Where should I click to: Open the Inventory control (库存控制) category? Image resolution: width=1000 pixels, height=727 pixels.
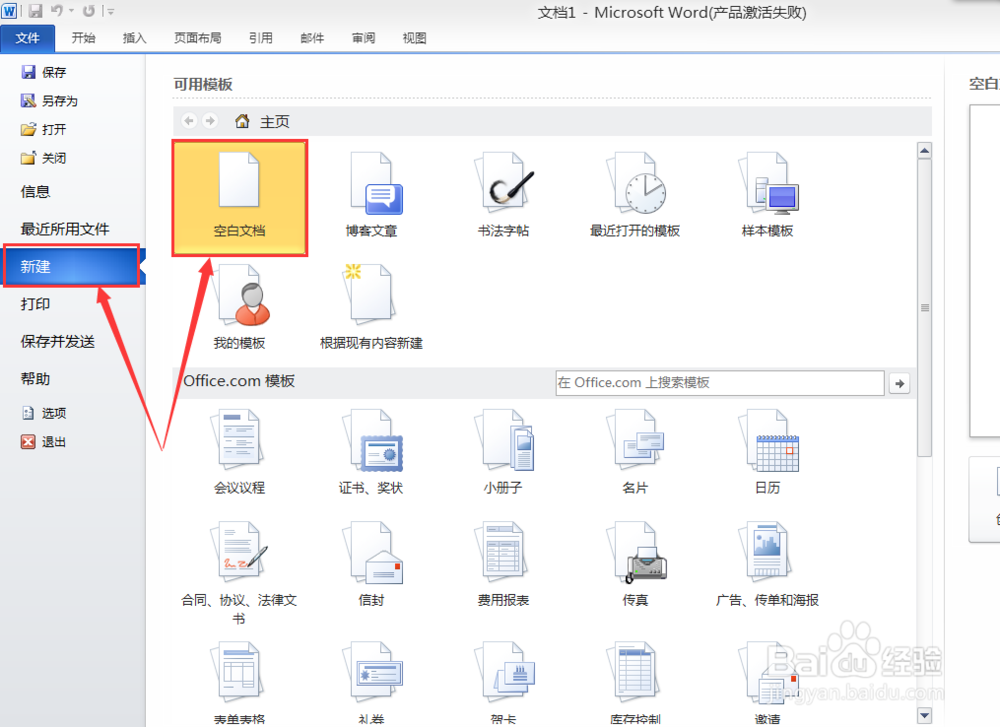pos(635,684)
